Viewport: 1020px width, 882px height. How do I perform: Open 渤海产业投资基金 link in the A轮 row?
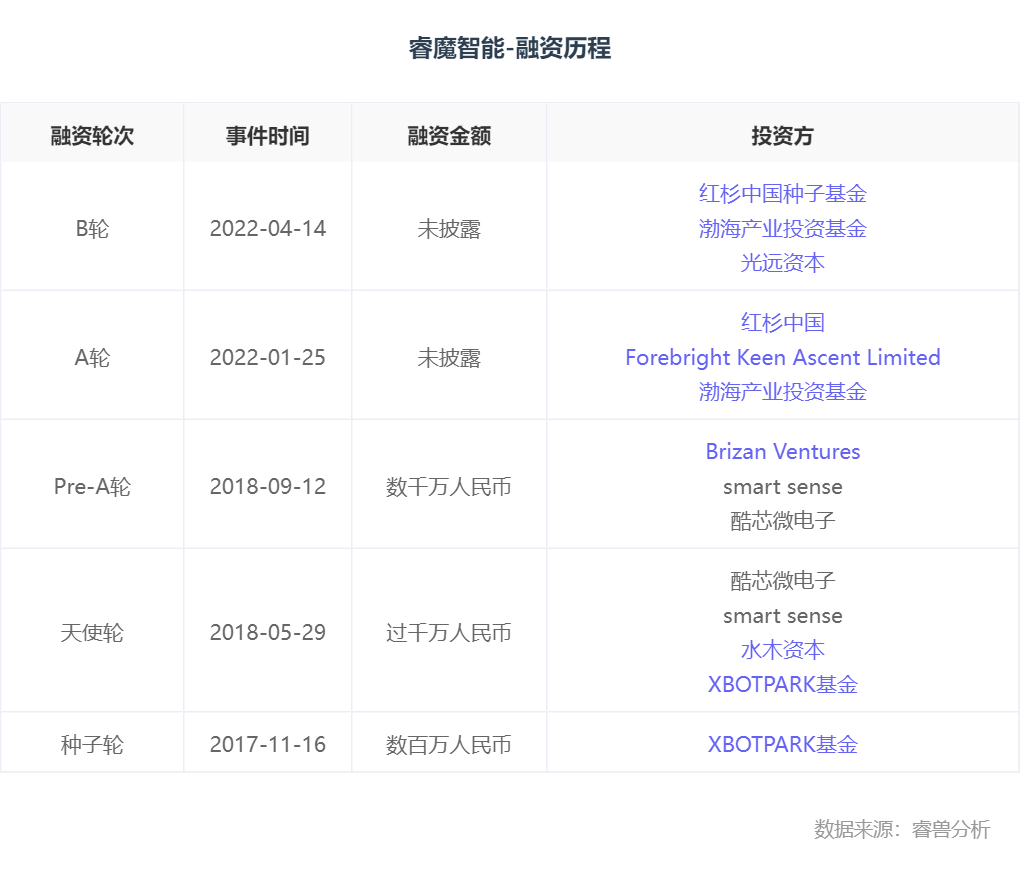coord(783,392)
